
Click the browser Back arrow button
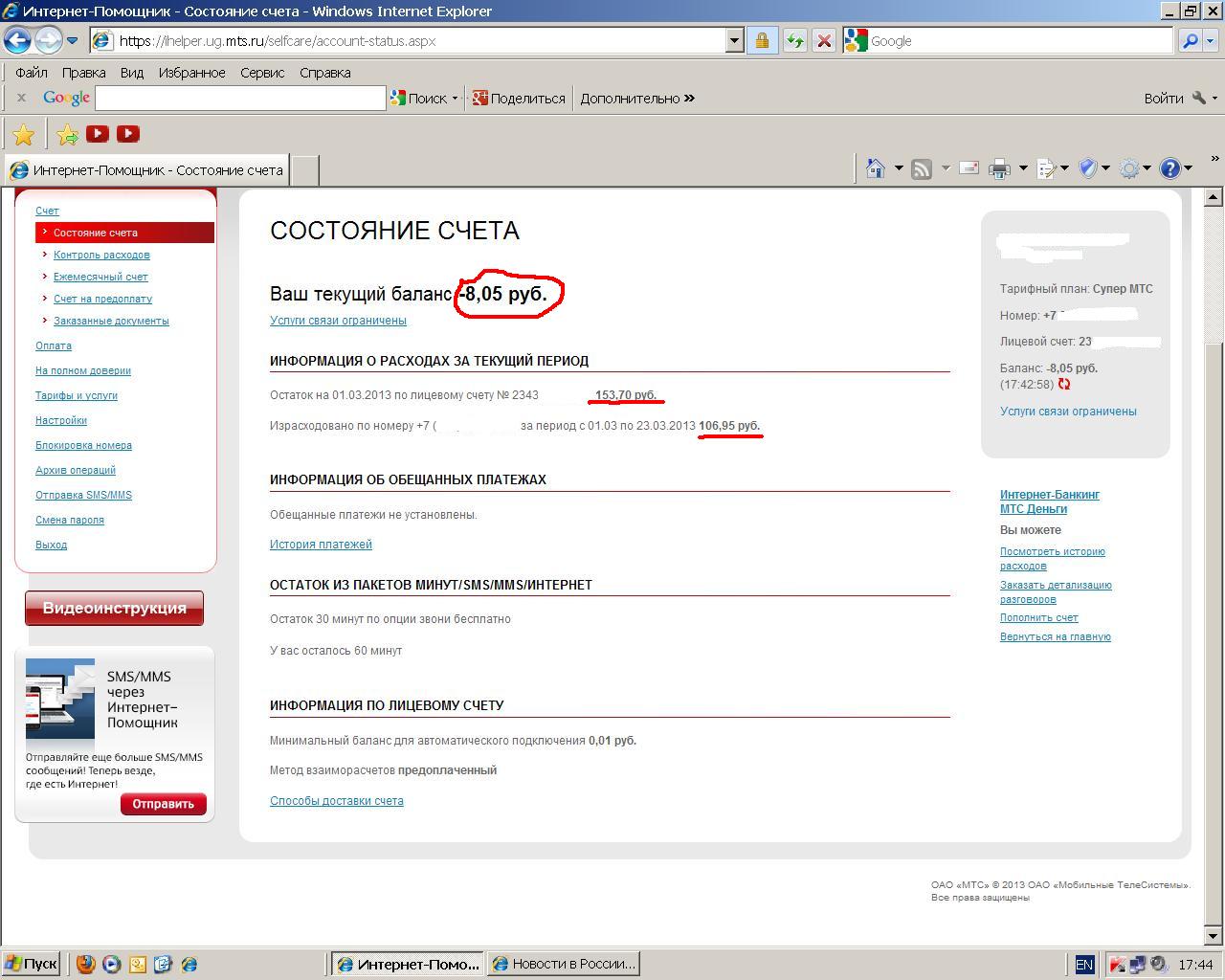click(x=18, y=40)
